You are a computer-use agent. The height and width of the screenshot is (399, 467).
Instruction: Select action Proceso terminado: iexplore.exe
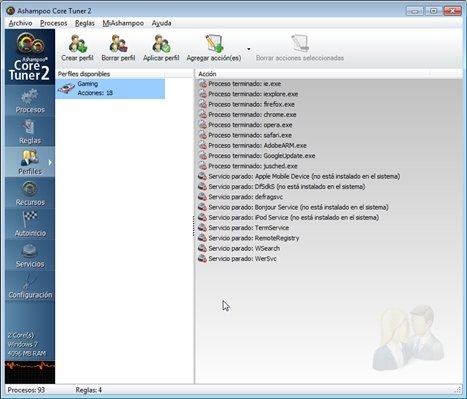[253, 94]
